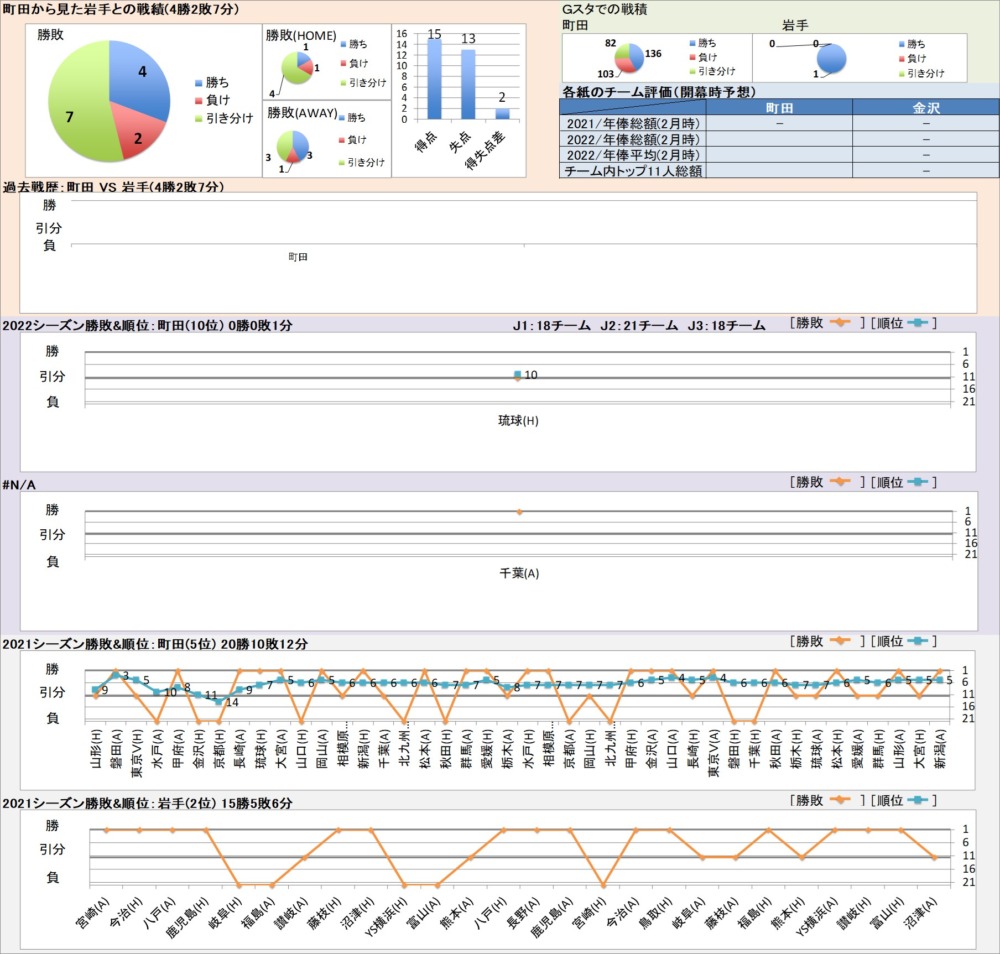The height and width of the screenshot is (954, 1000).
Task: Pick the small 得失点差 bar showing 2
Action: [x=502, y=113]
